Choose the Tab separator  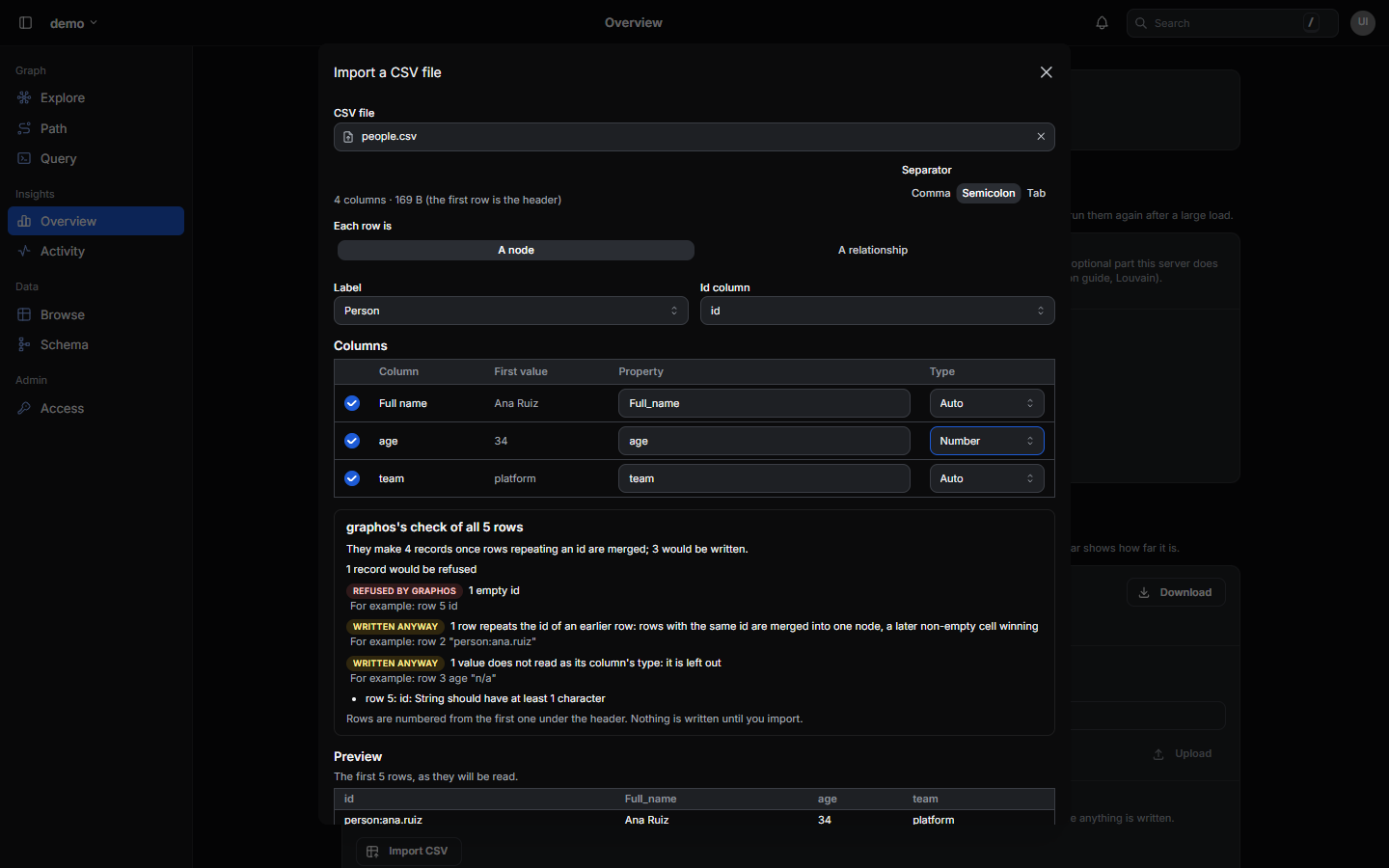coord(1036,193)
